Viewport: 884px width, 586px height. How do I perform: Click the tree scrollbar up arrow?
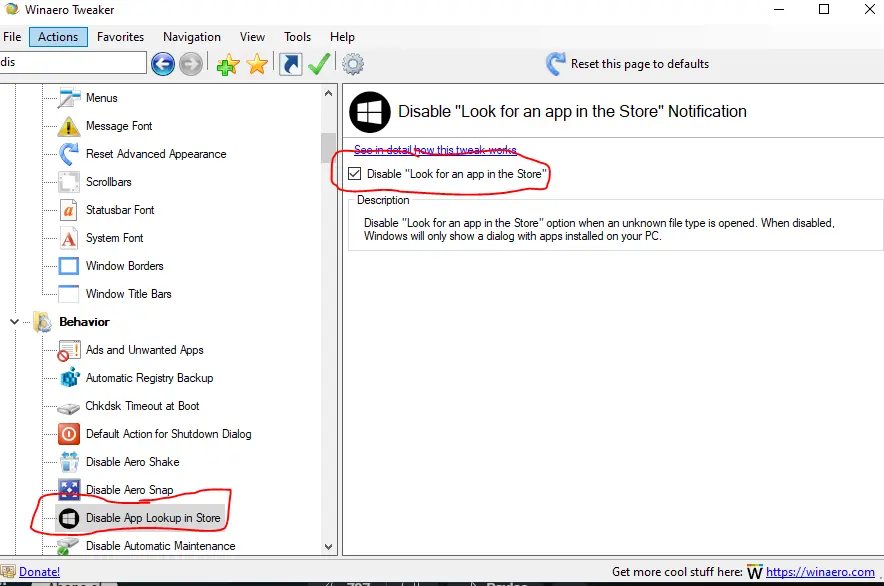click(x=329, y=94)
